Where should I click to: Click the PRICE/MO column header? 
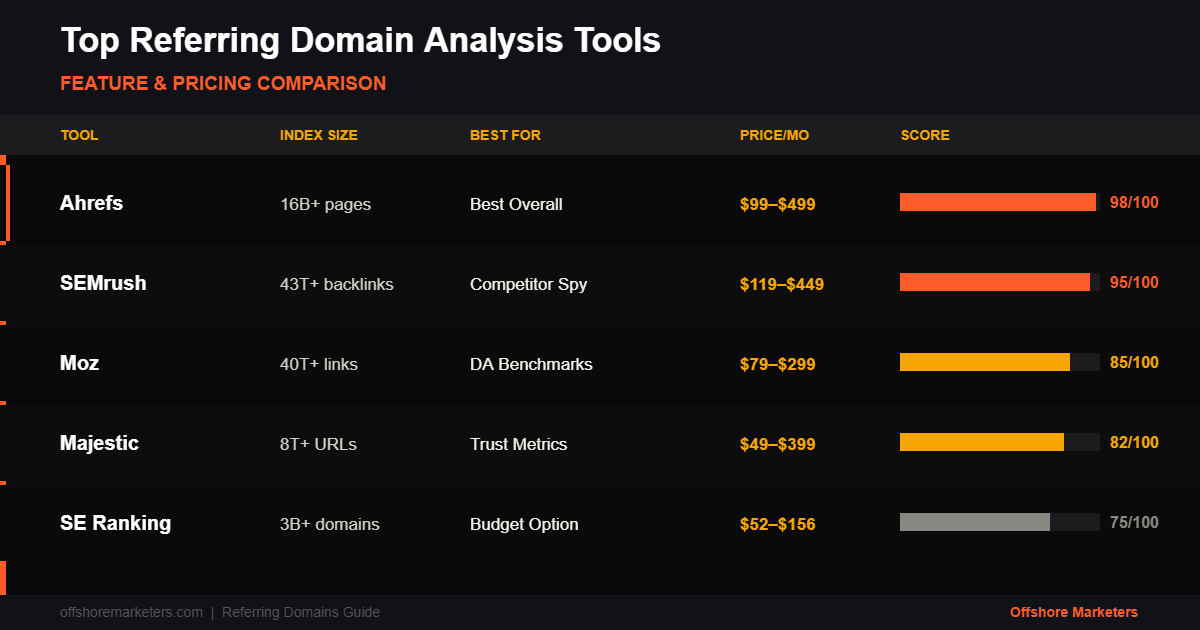(776, 135)
